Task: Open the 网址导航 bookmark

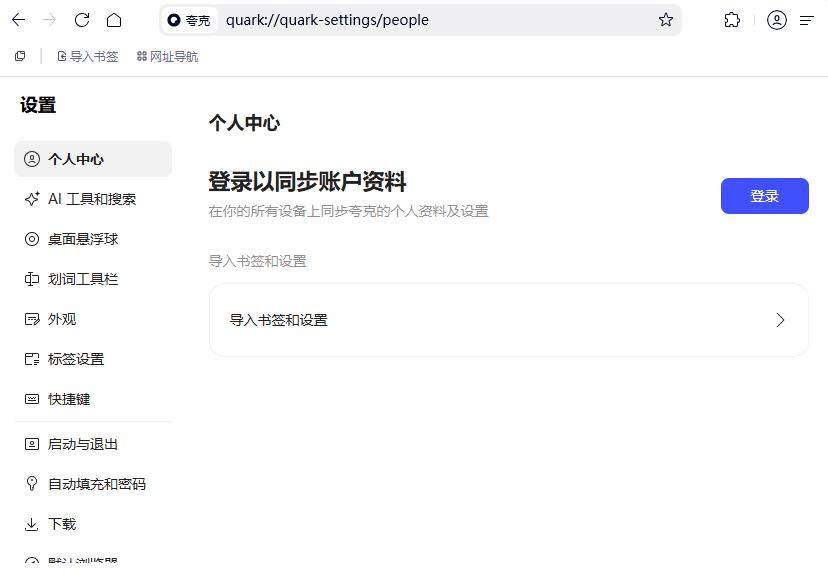Action: coord(167,57)
